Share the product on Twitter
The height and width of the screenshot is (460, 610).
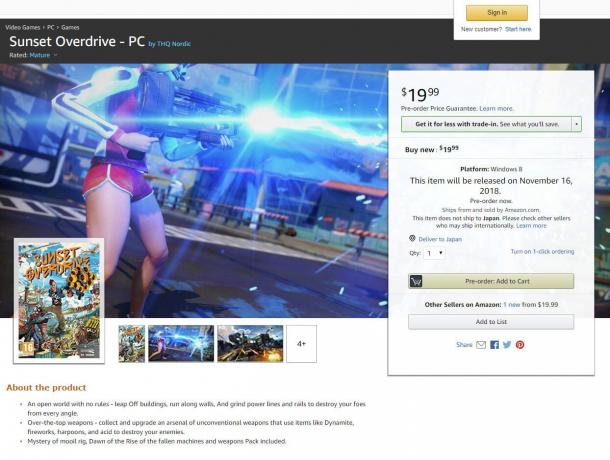coord(507,345)
